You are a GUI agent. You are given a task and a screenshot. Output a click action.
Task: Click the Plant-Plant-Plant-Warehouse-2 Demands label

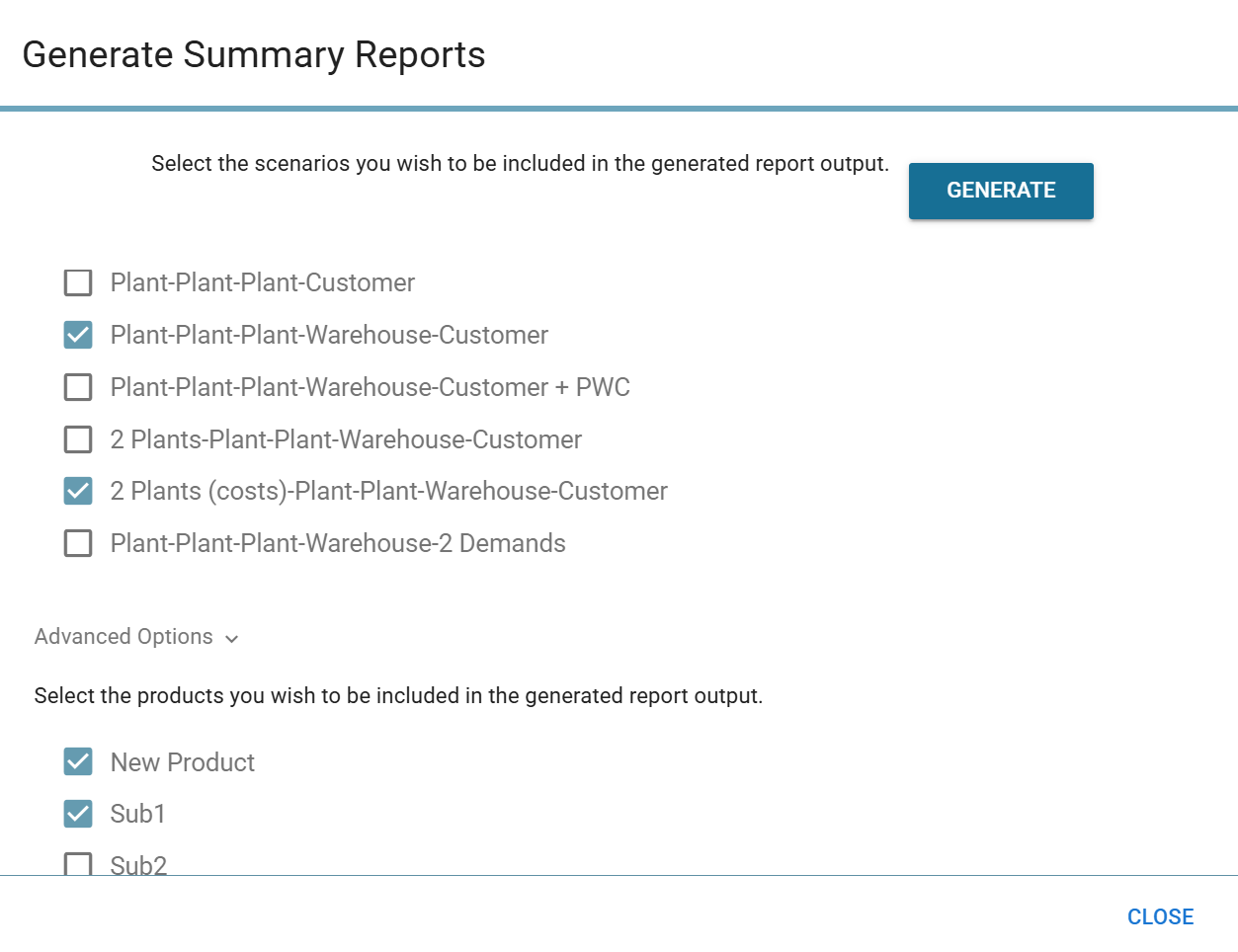point(337,543)
